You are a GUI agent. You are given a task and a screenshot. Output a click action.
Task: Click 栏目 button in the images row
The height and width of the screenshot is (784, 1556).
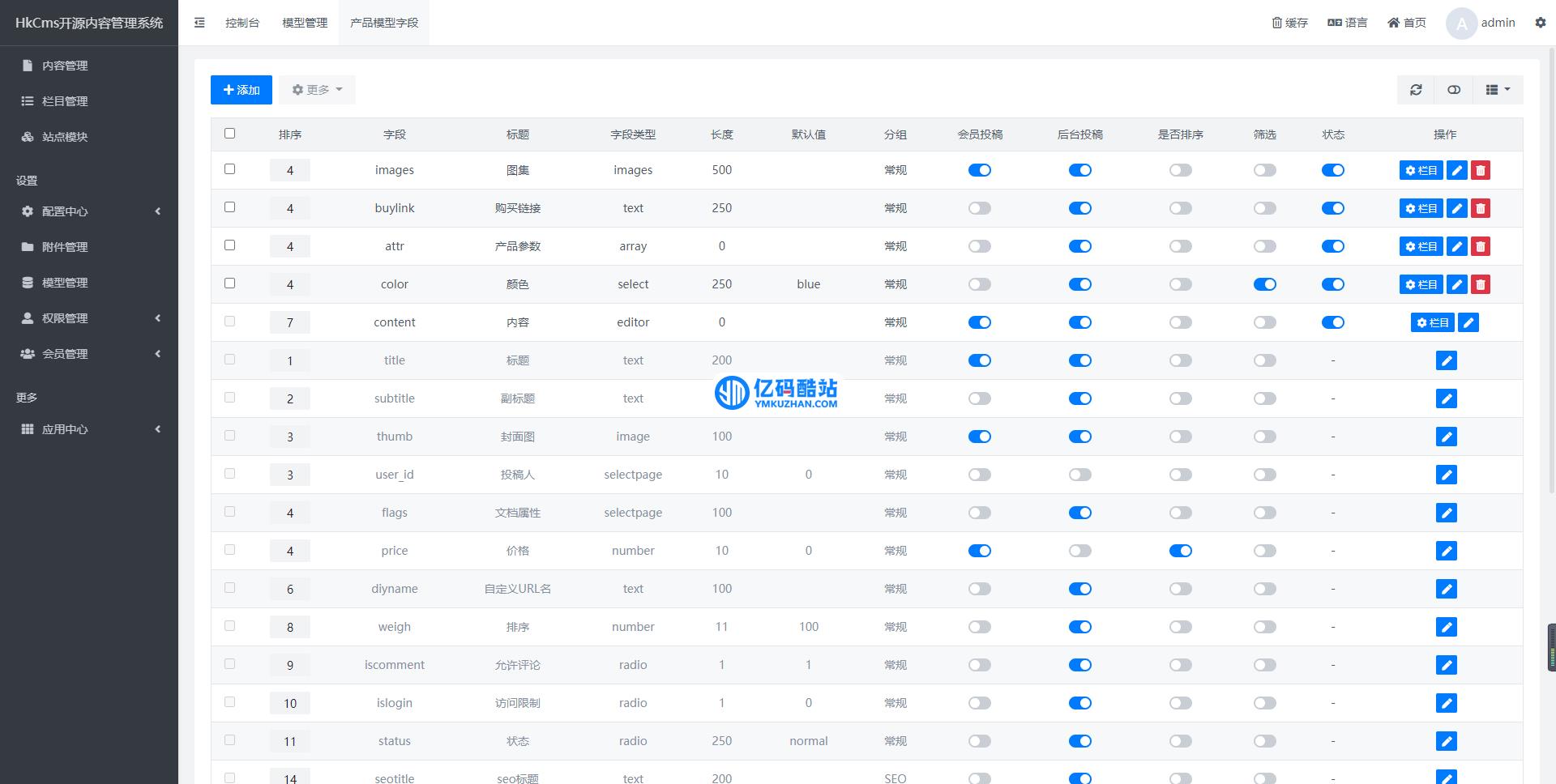1421,170
